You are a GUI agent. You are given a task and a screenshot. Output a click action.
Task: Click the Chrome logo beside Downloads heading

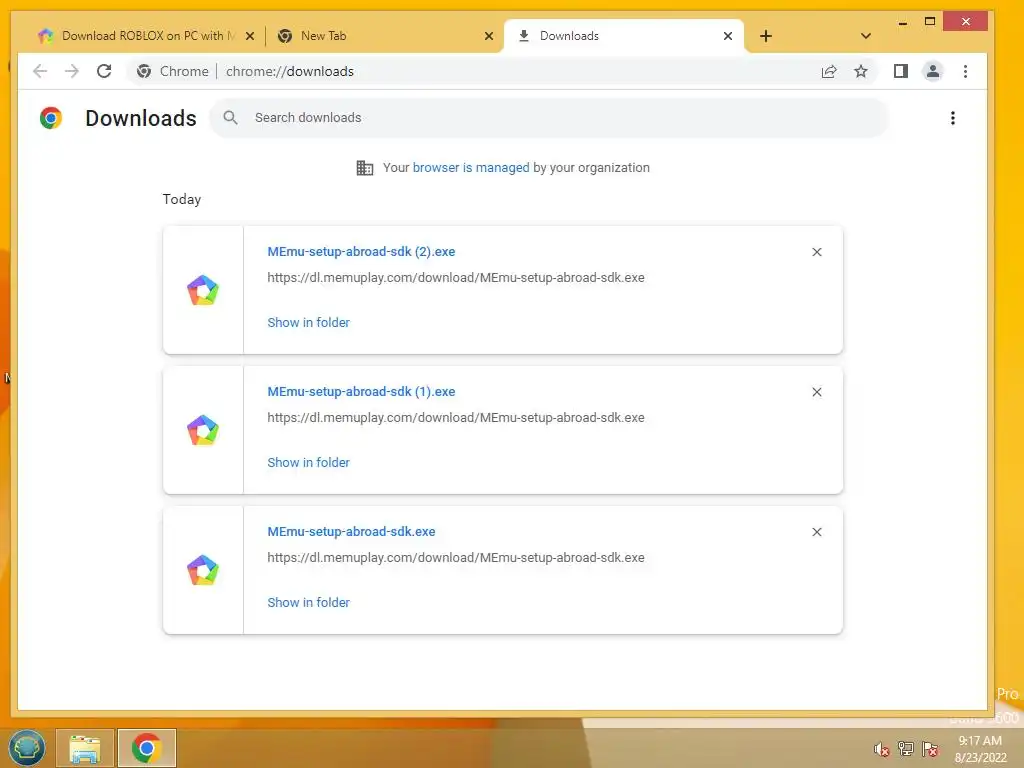point(51,118)
